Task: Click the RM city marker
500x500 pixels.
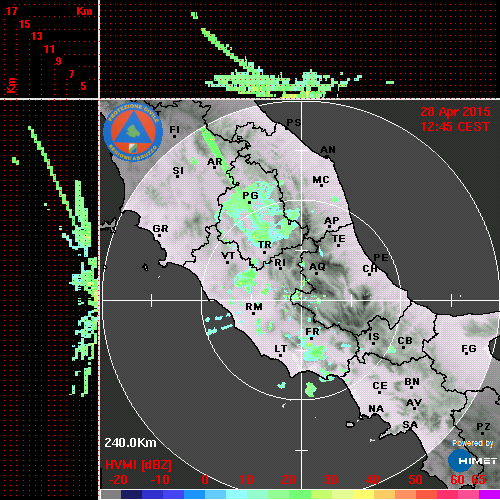Action: (x=254, y=313)
